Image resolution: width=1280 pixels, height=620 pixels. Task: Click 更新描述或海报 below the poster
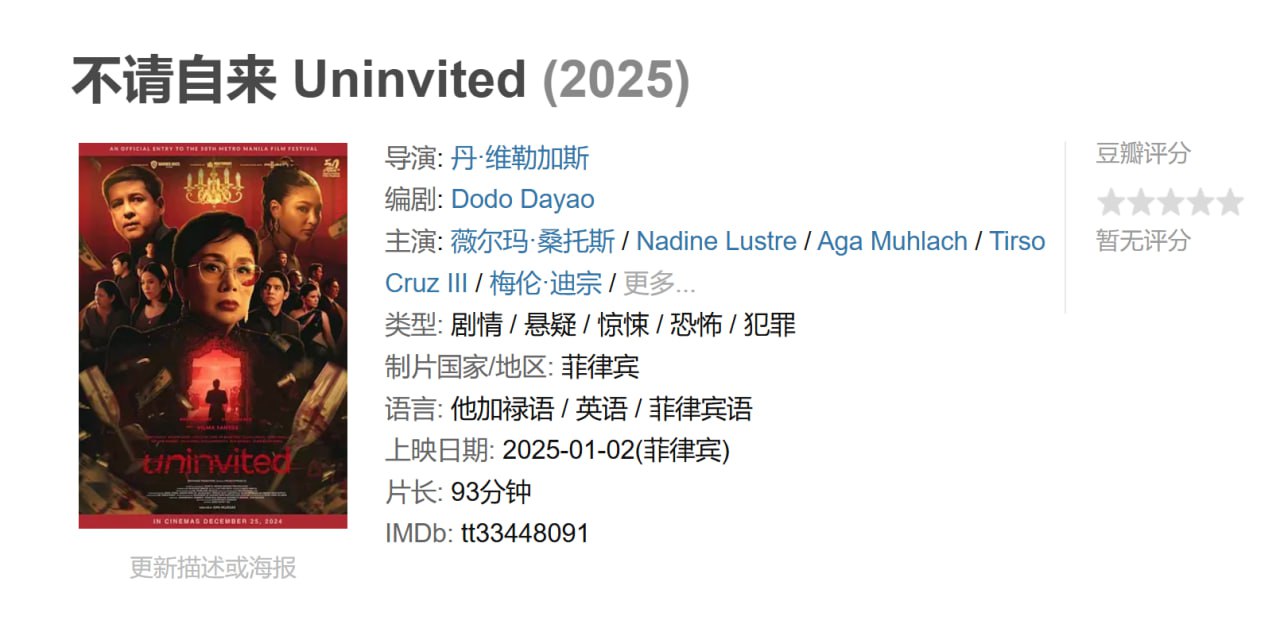pyautogui.click(x=213, y=568)
